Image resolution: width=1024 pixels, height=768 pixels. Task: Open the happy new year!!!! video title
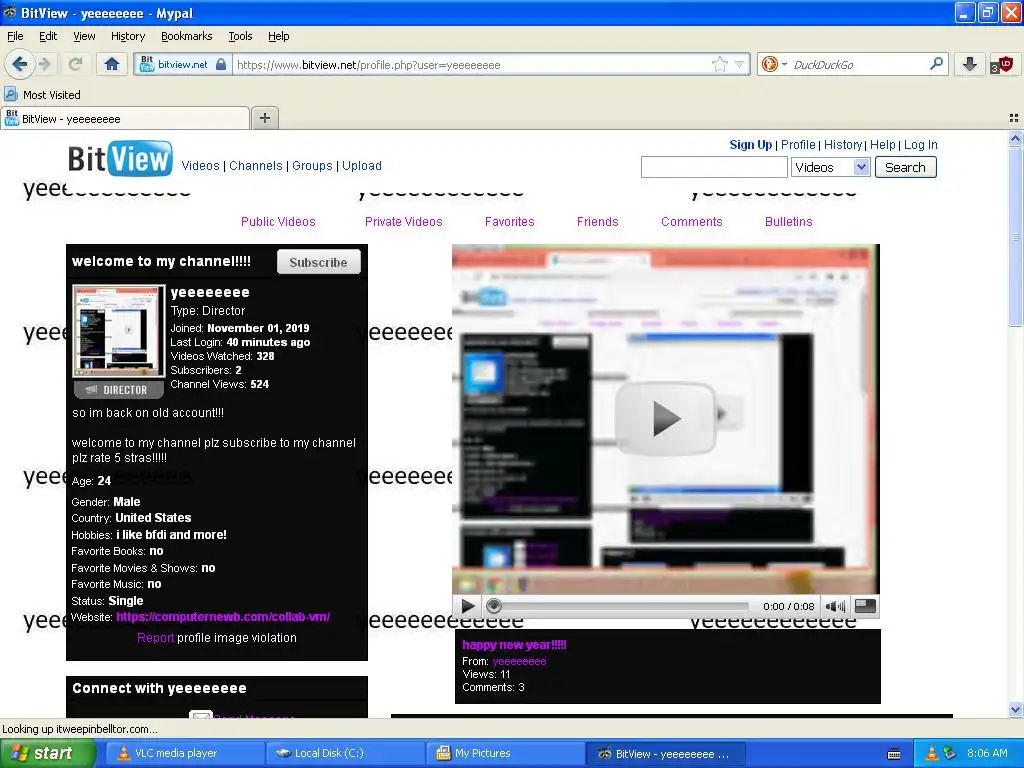515,645
